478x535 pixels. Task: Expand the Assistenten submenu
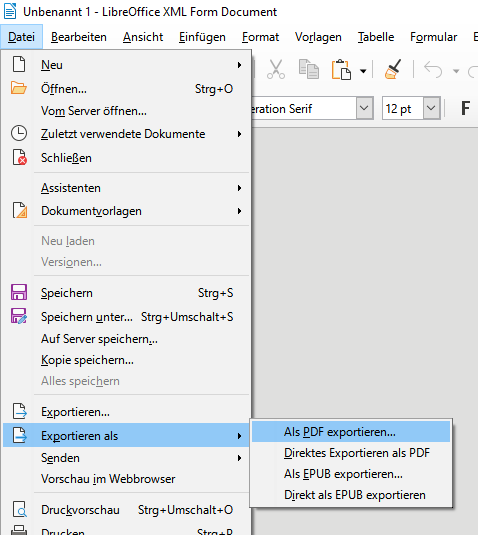click(126, 188)
